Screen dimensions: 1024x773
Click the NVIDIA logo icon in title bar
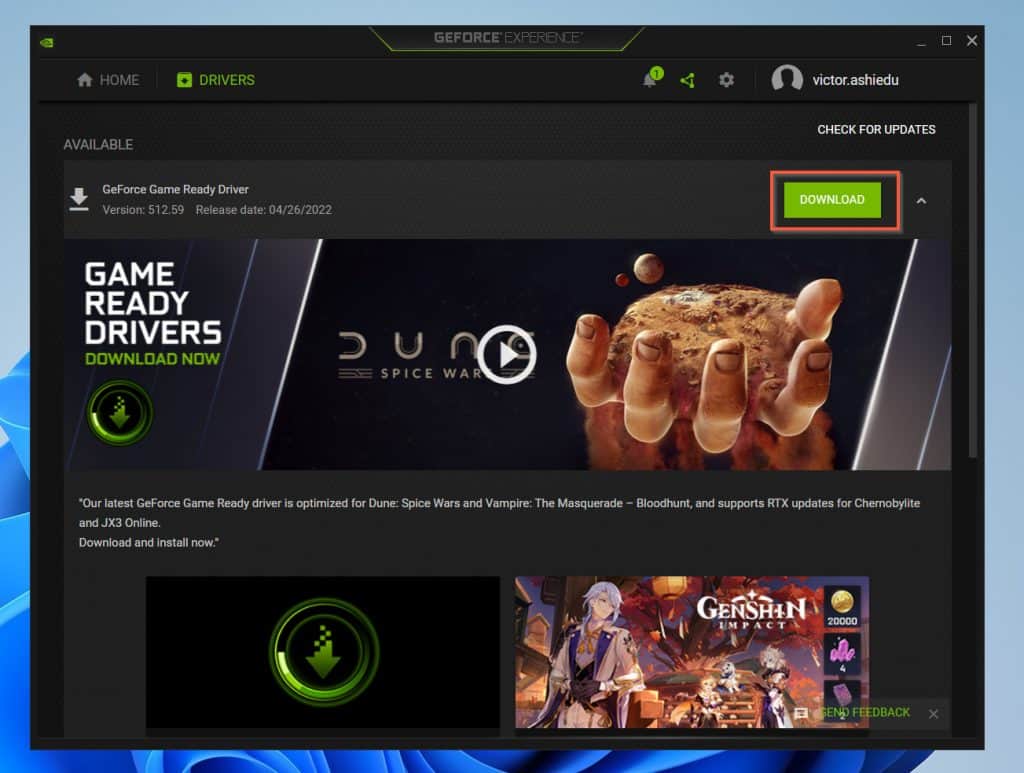tap(47, 42)
